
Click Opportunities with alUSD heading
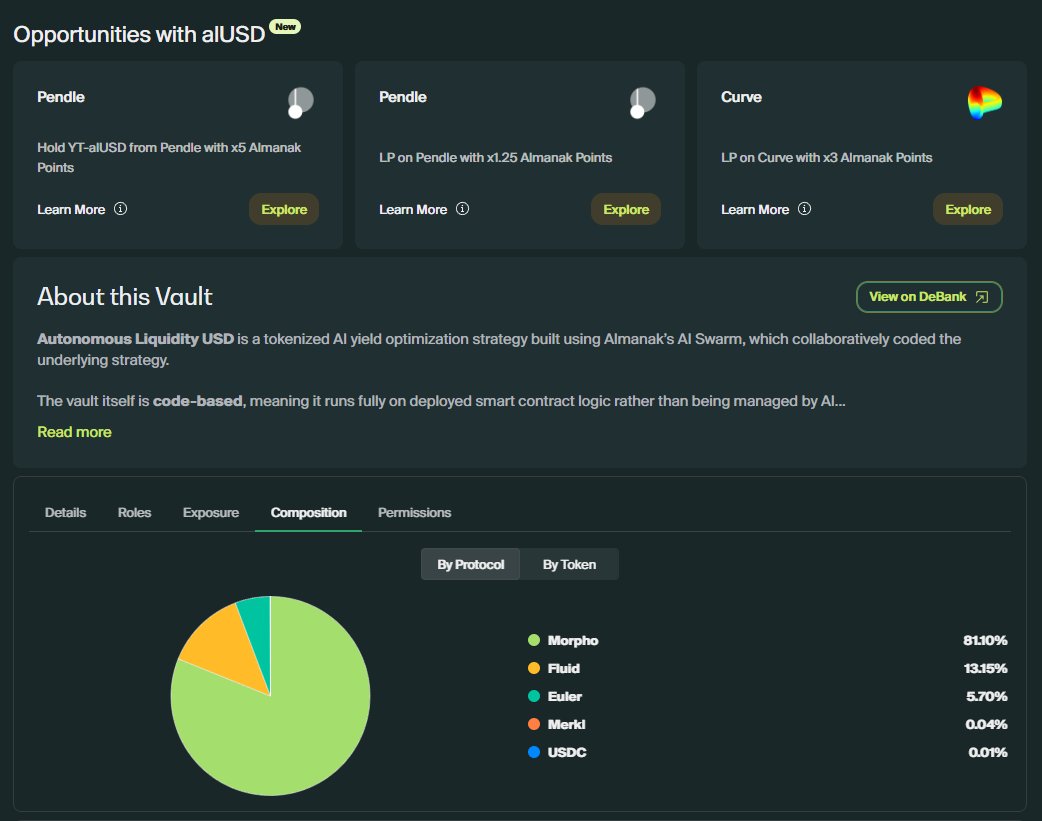pos(139,35)
